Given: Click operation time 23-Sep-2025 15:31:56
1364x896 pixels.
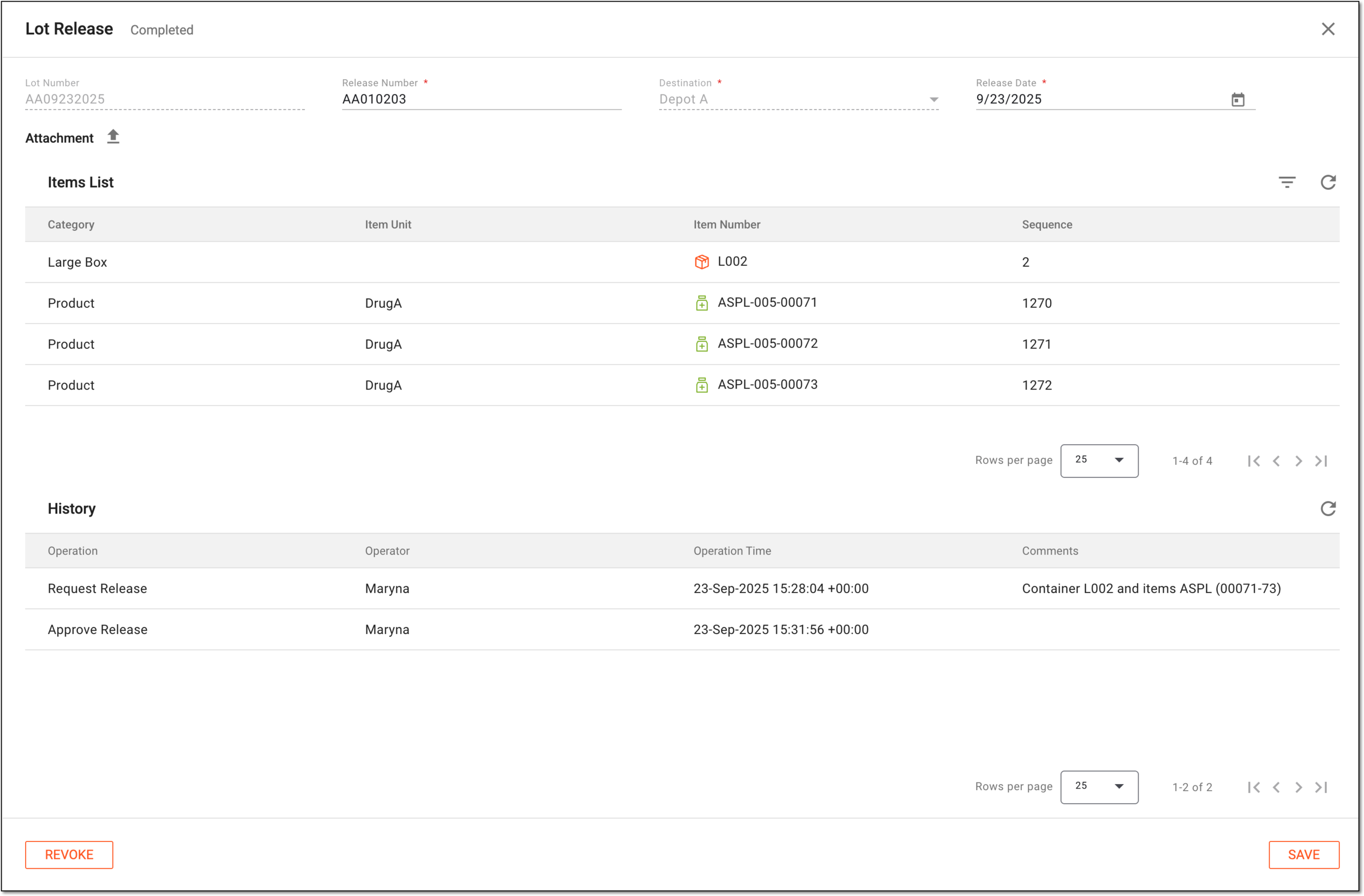Looking at the screenshot, I should click(x=781, y=629).
